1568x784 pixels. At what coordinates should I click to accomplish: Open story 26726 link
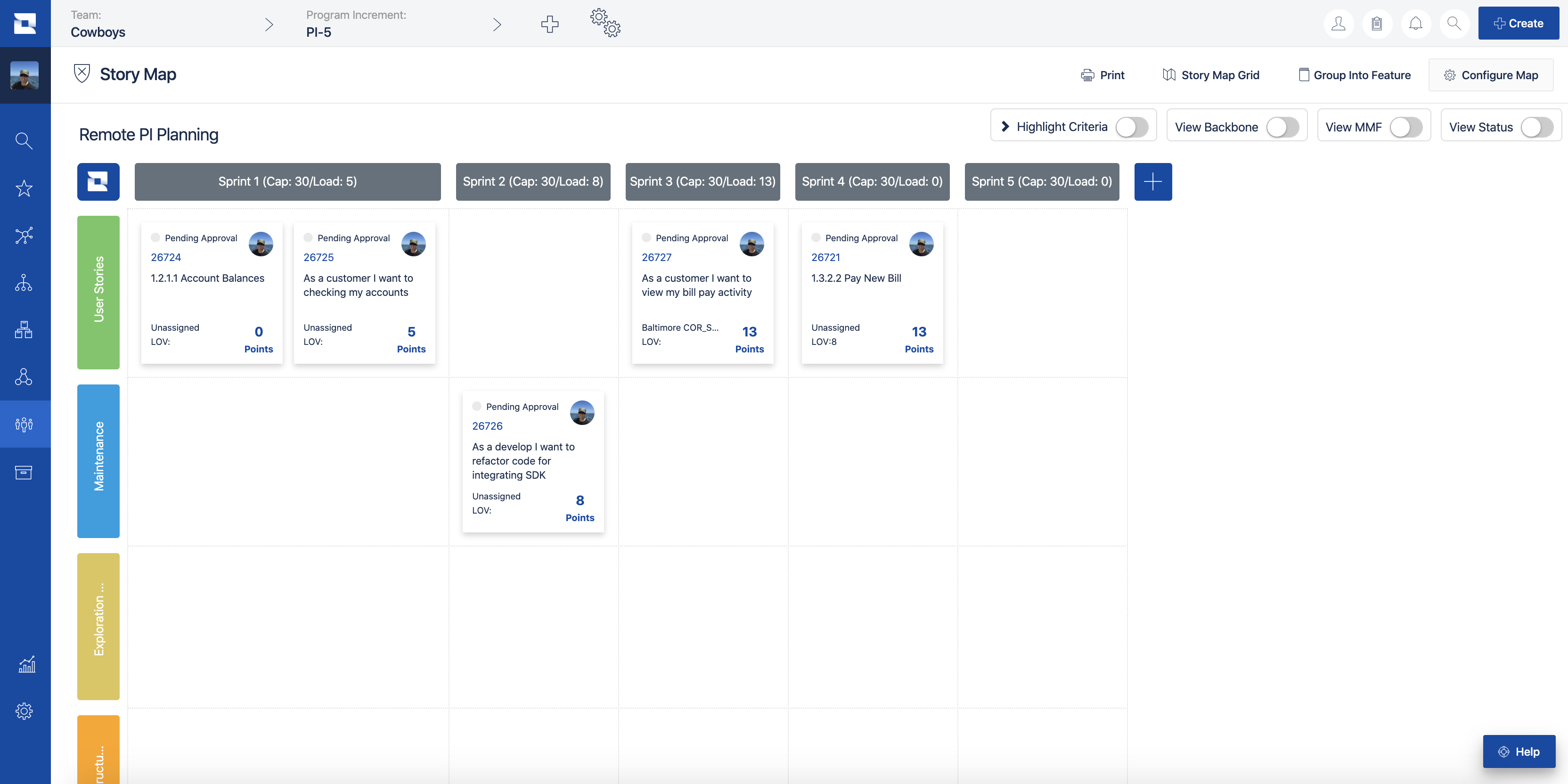(x=487, y=425)
